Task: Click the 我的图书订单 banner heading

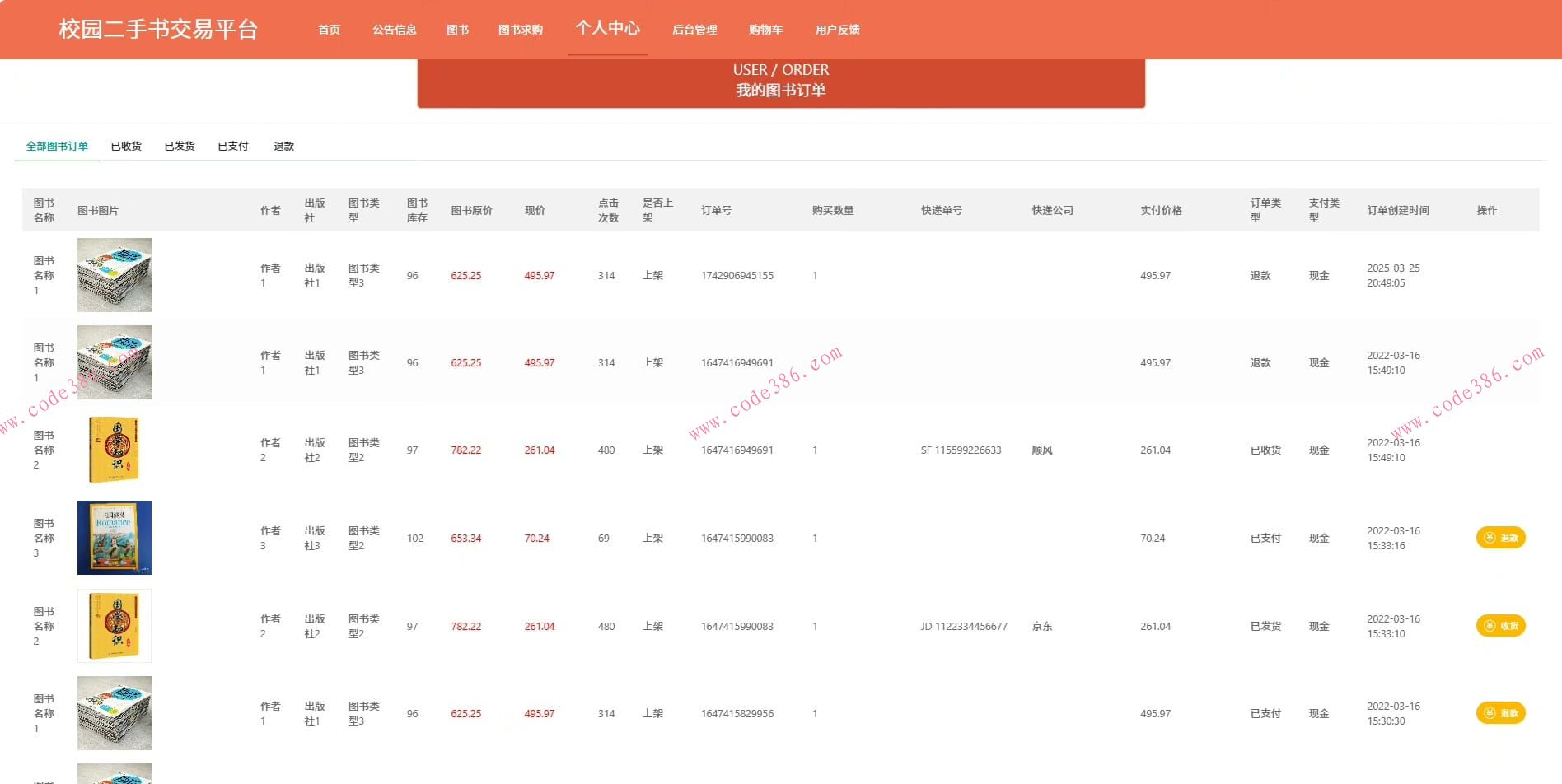Action: coord(781,91)
